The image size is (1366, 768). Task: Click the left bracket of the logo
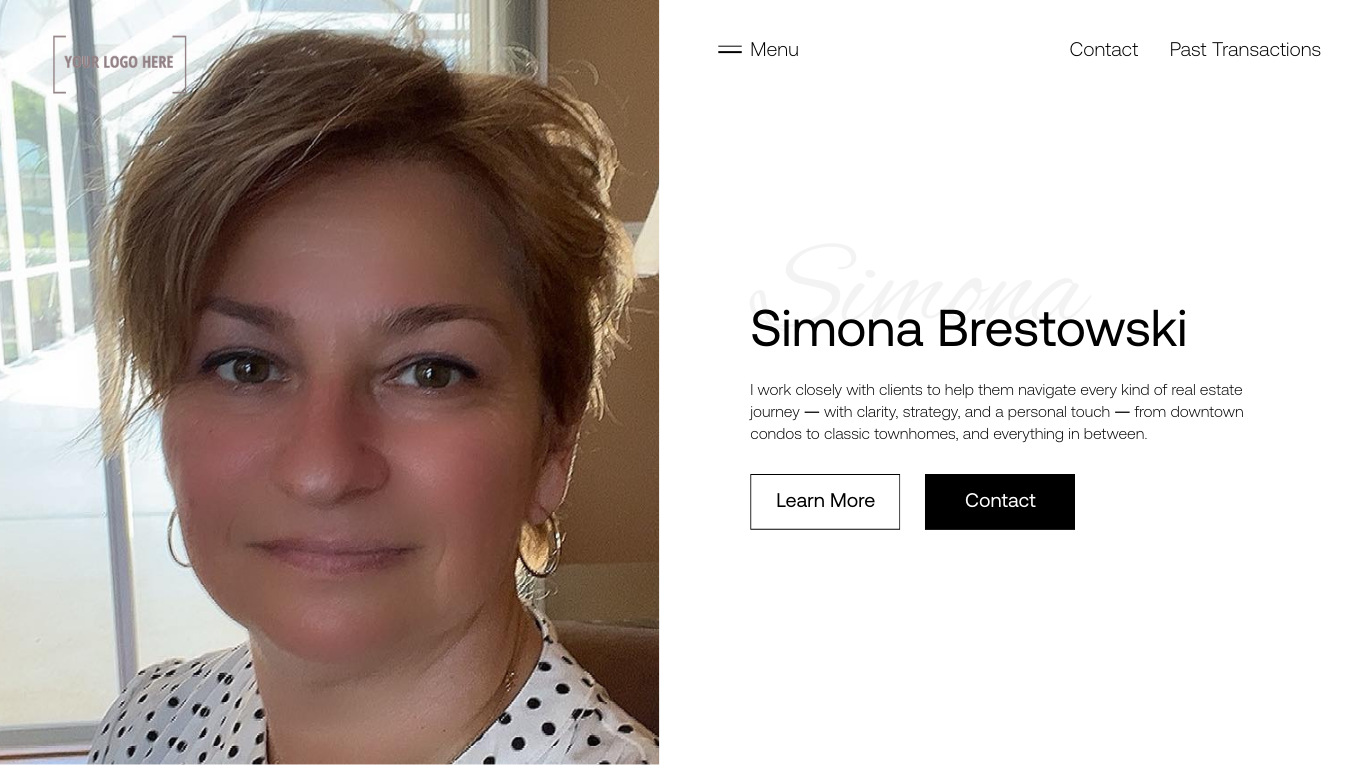tap(59, 64)
